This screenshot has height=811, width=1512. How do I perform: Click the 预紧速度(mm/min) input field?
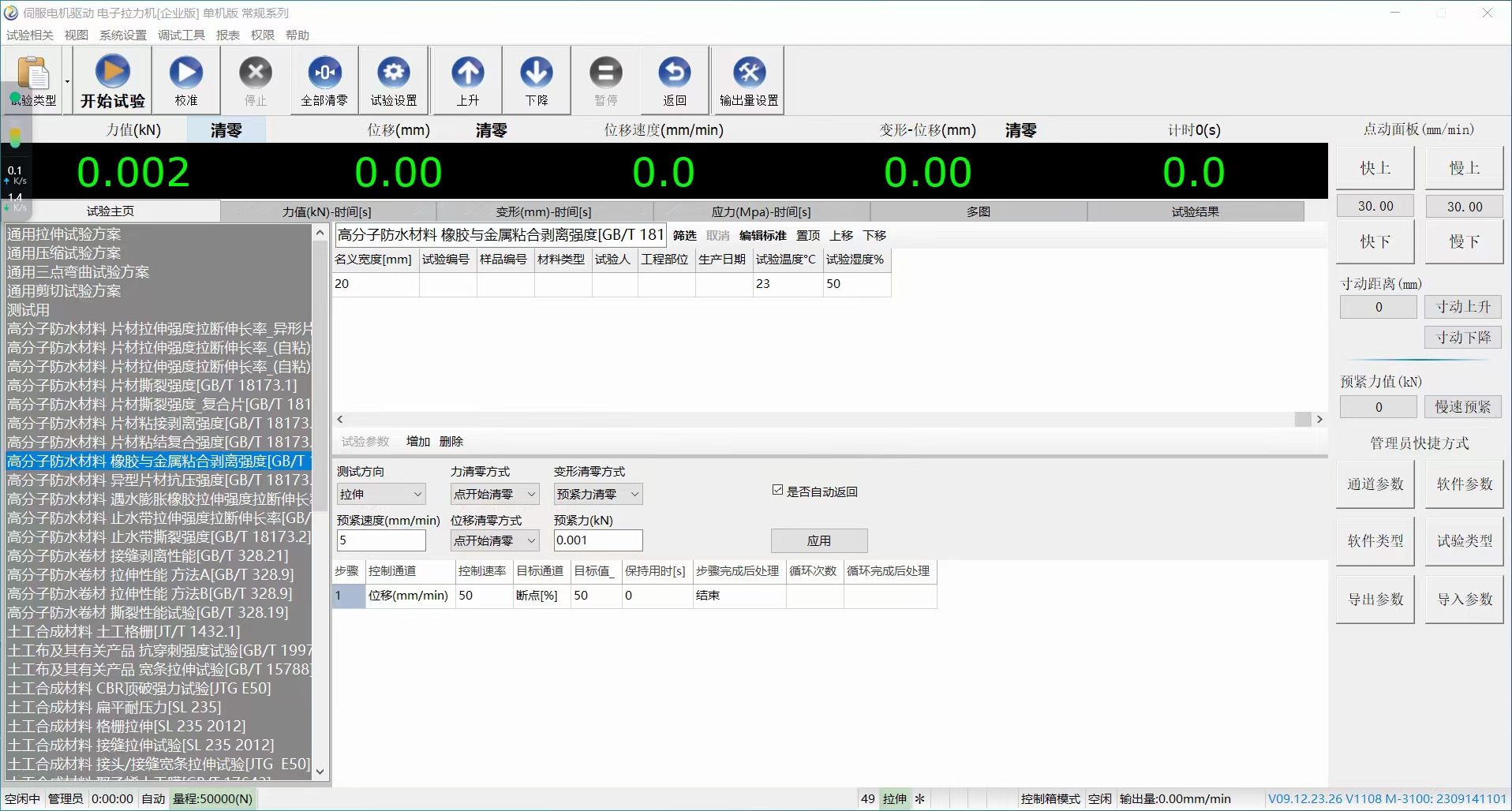point(381,540)
